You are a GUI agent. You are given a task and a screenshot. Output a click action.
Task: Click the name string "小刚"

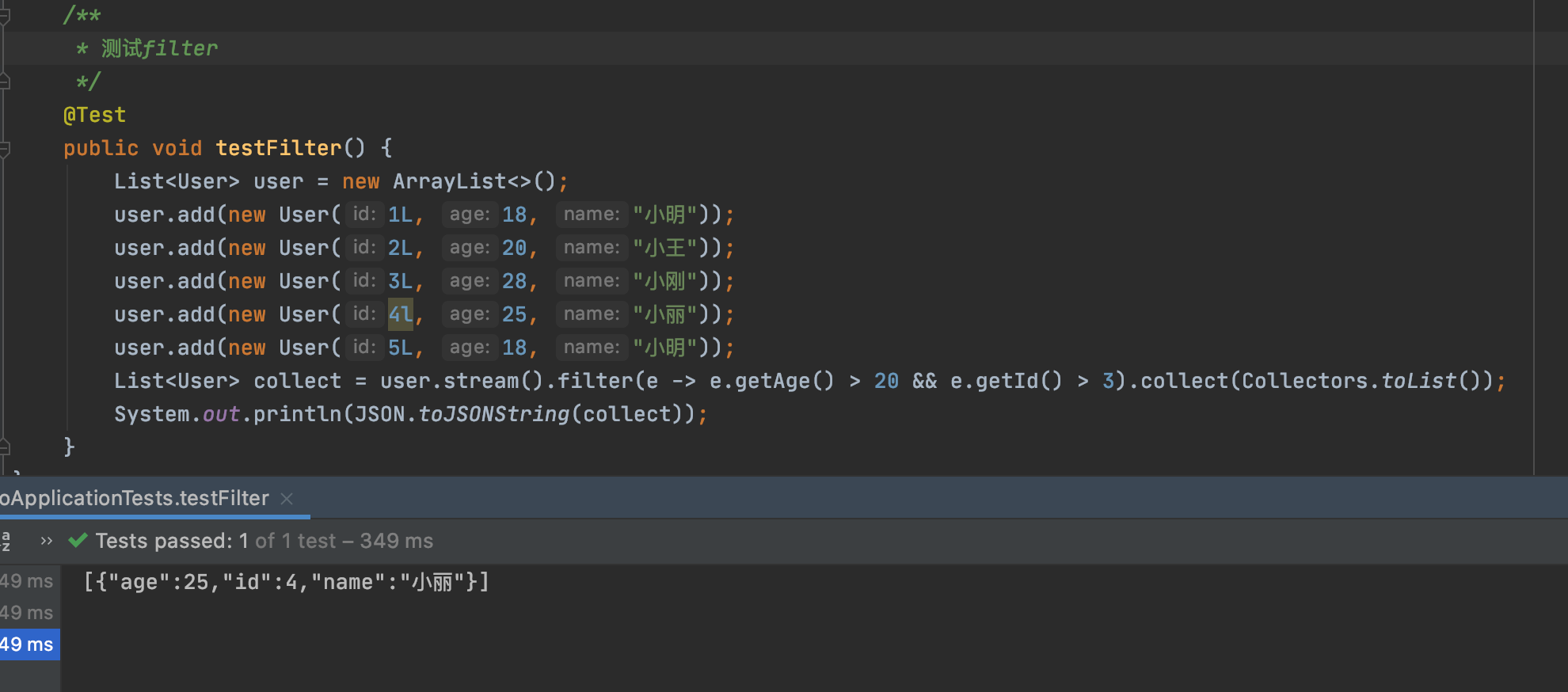[x=665, y=281]
